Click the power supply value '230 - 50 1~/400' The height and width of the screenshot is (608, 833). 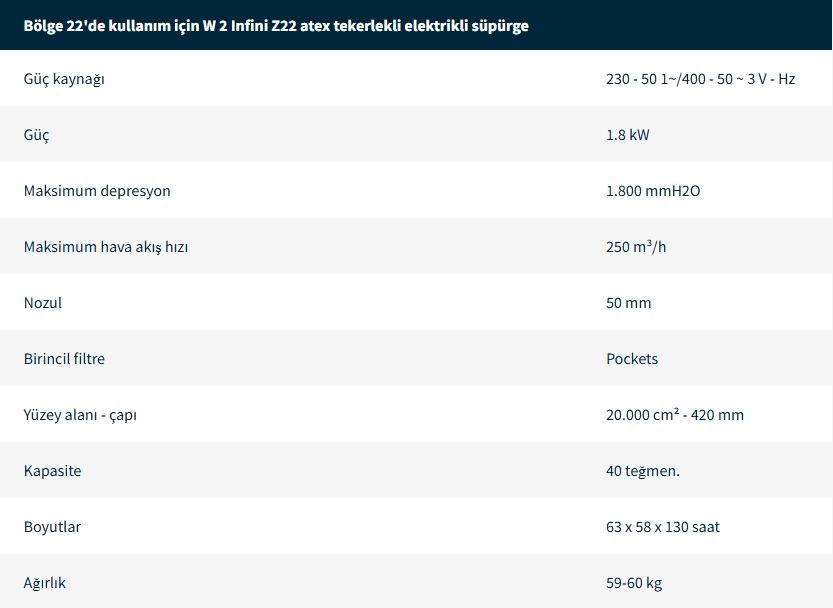[x=700, y=78]
